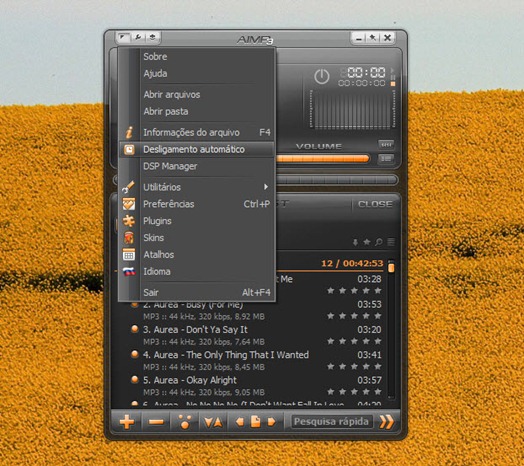The image size is (524, 466).
Task: Click the Skins icon
Action: click(129, 238)
